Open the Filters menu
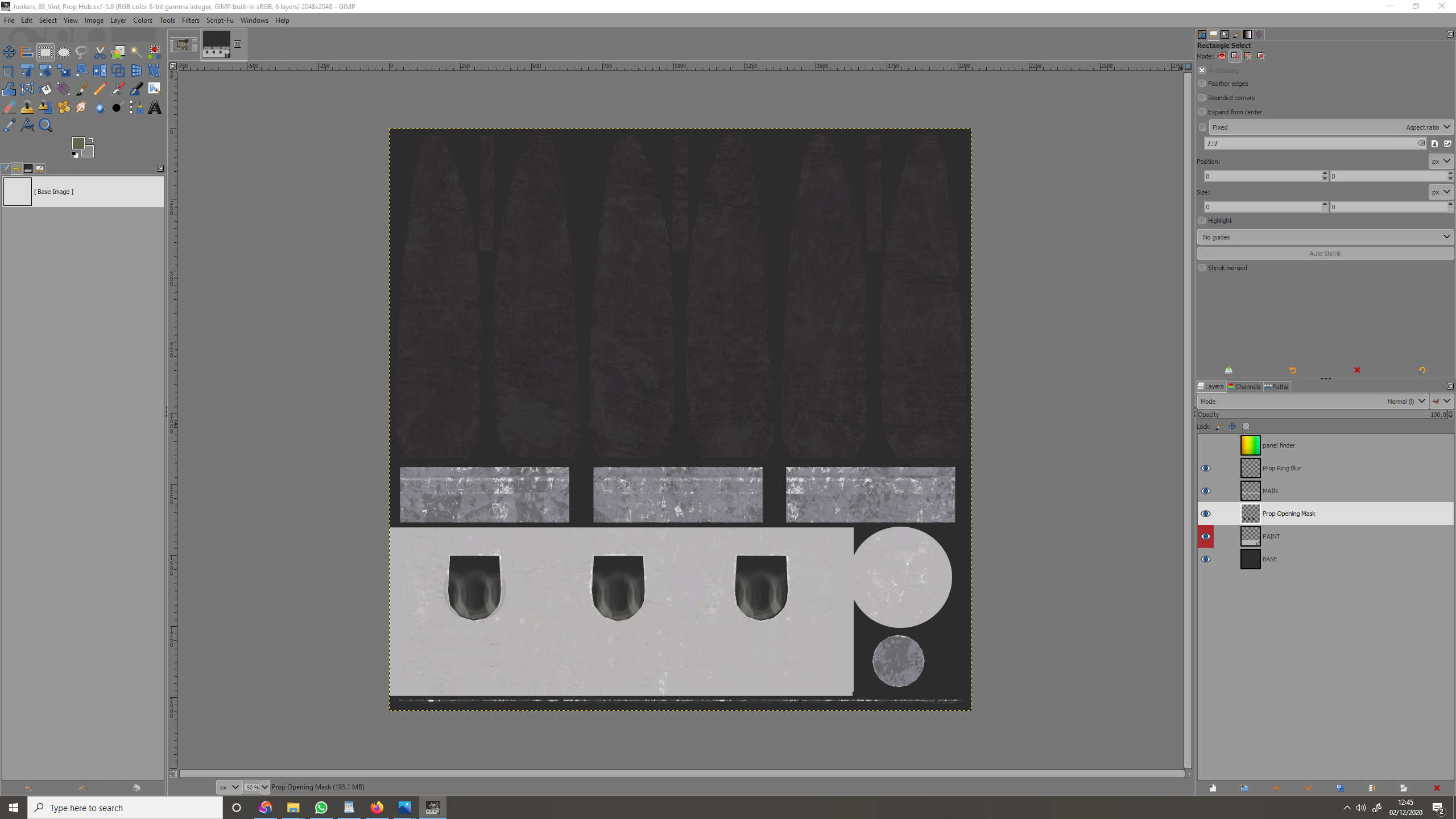This screenshot has height=819, width=1456. 191,20
